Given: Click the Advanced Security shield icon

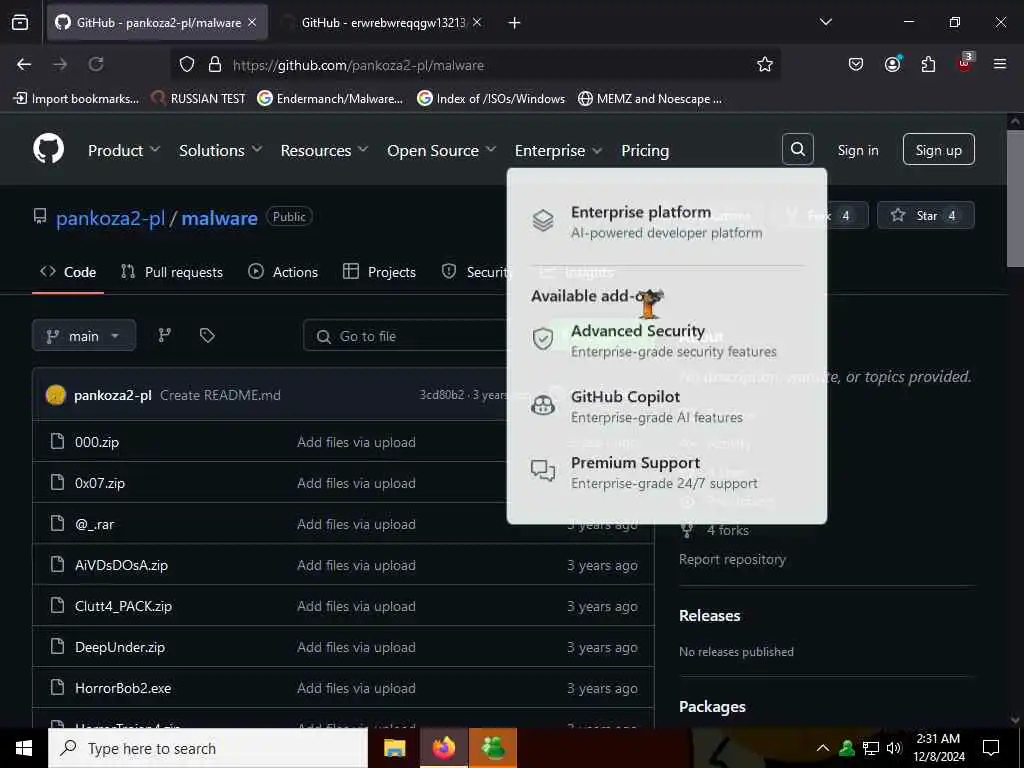Looking at the screenshot, I should (543, 338).
